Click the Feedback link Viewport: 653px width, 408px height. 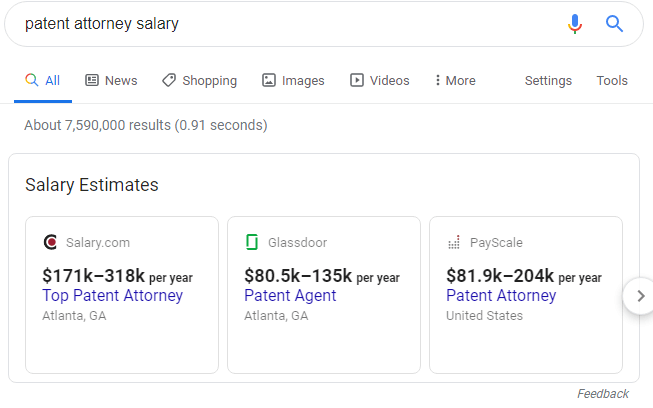point(603,394)
